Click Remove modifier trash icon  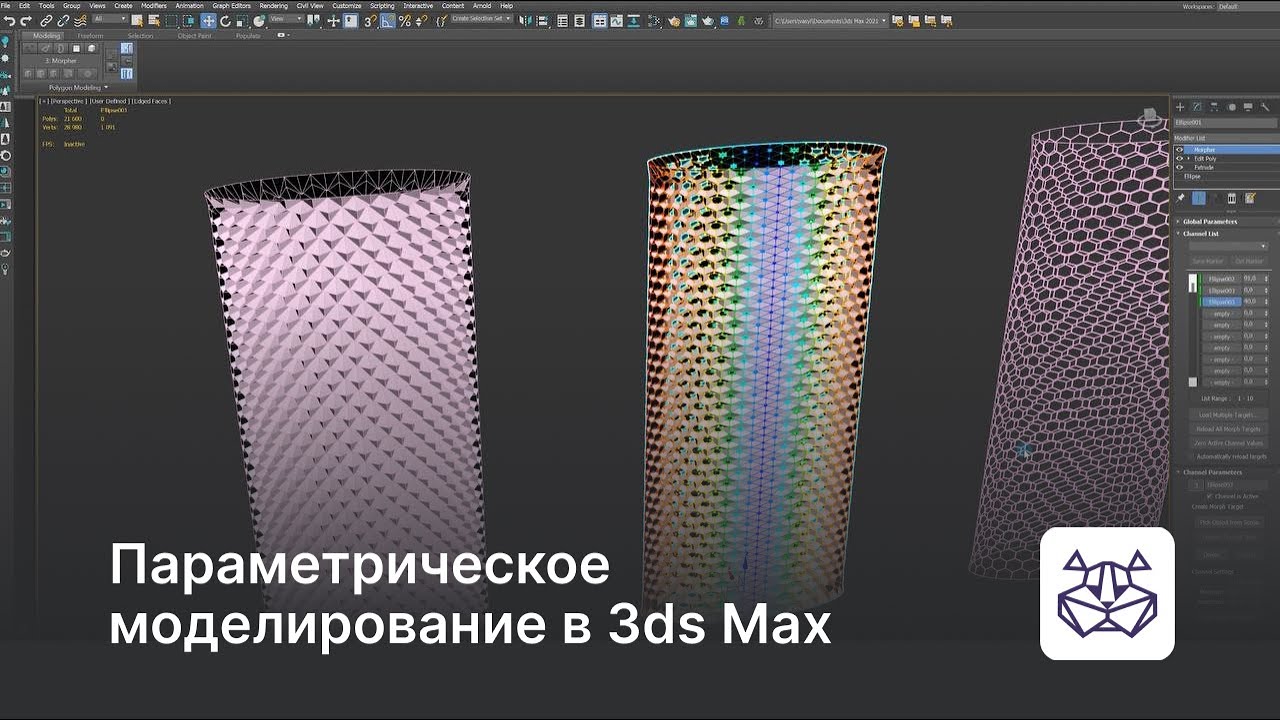(x=1232, y=198)
